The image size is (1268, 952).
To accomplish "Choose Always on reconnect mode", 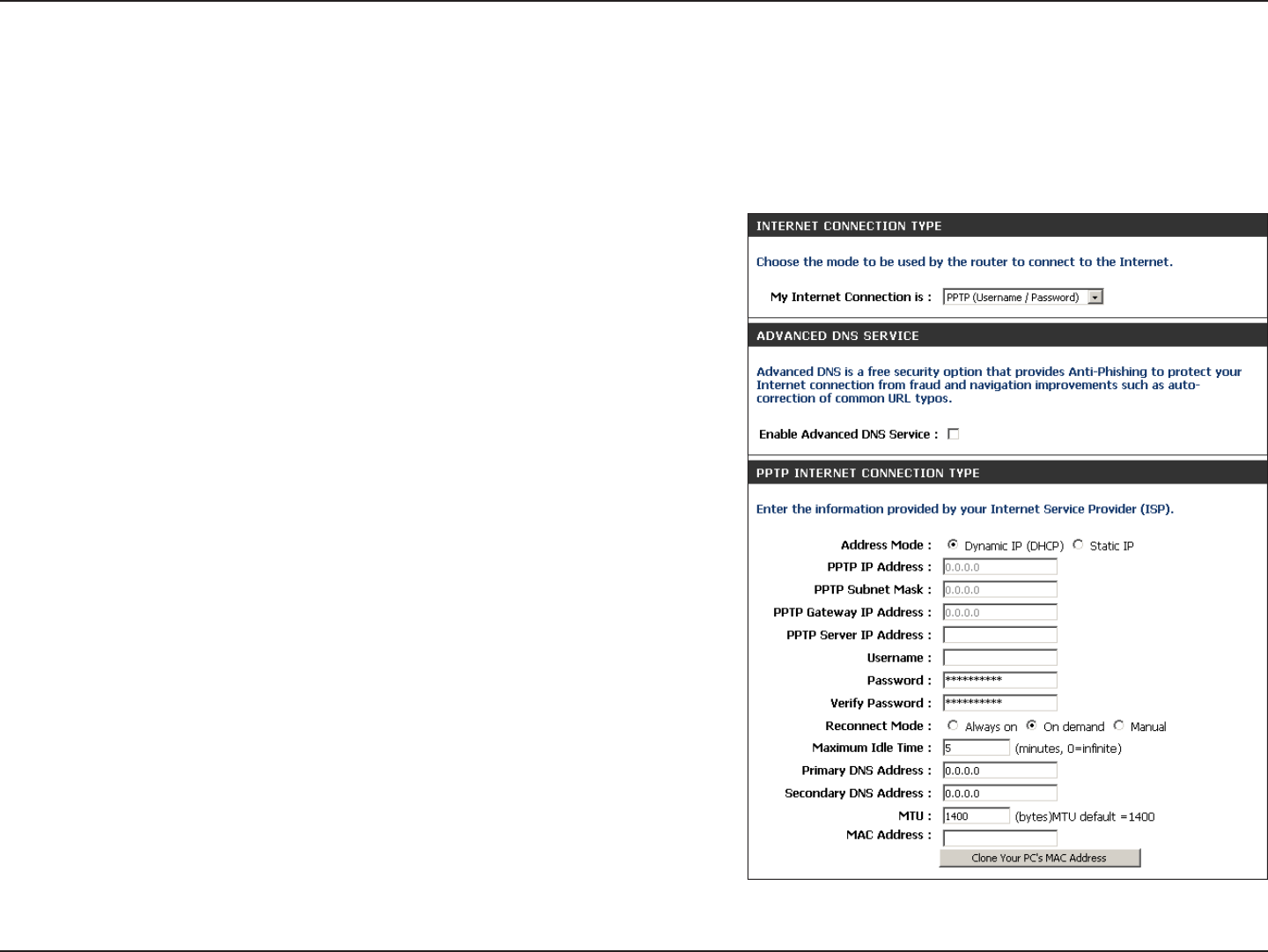I will click(x=953, y=726).
